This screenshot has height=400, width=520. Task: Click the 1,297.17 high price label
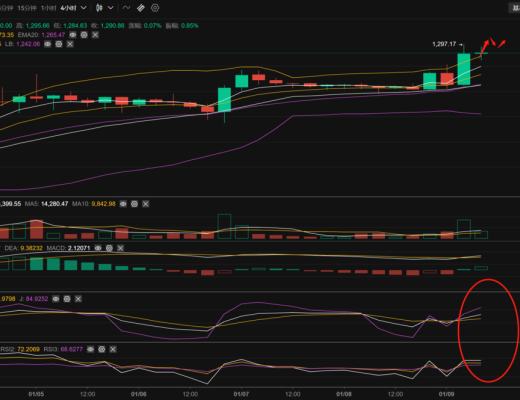[x=444, y=44]
